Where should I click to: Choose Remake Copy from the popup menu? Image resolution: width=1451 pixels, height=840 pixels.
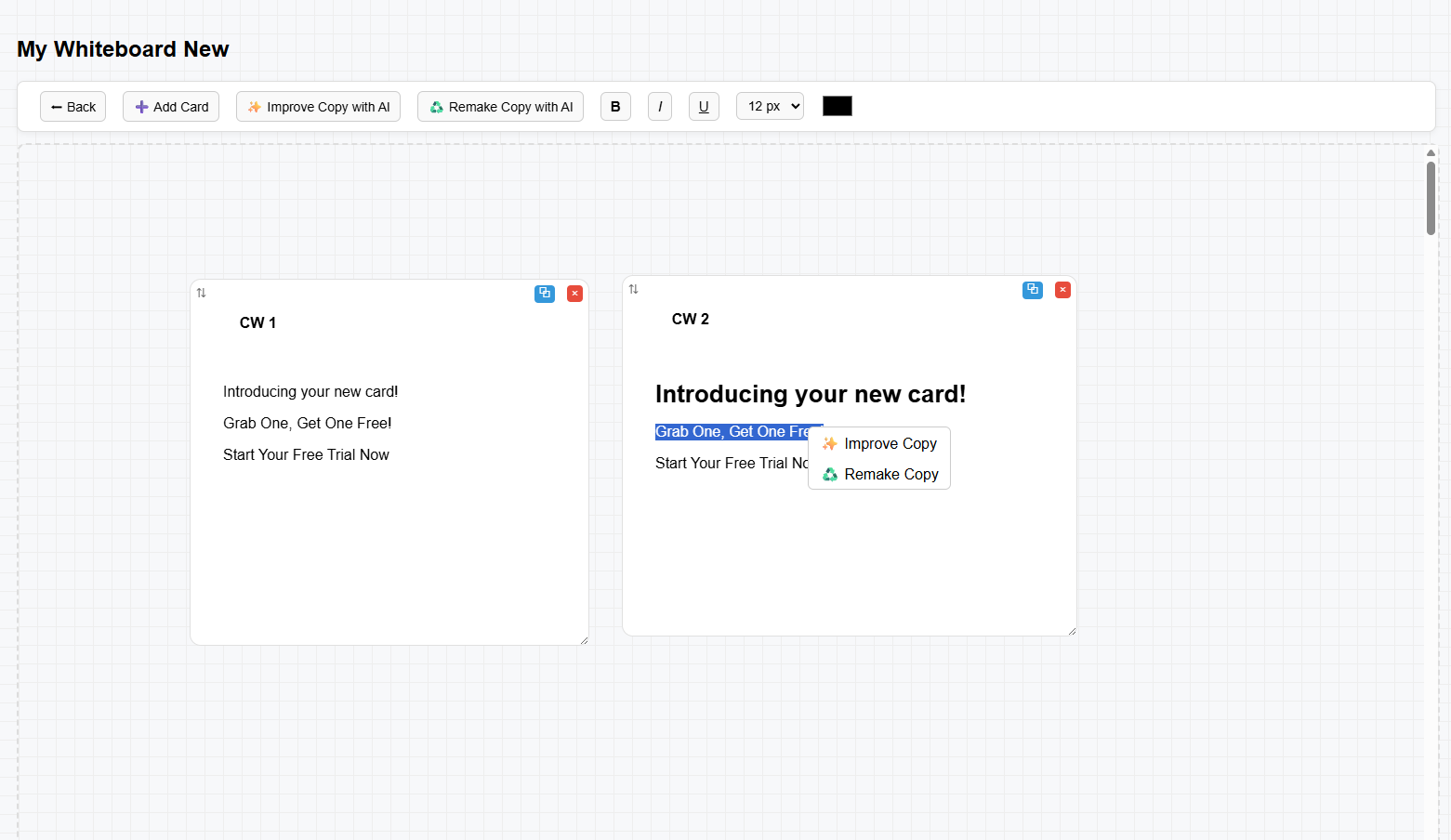pyautogui.click(x=879, y=474)
